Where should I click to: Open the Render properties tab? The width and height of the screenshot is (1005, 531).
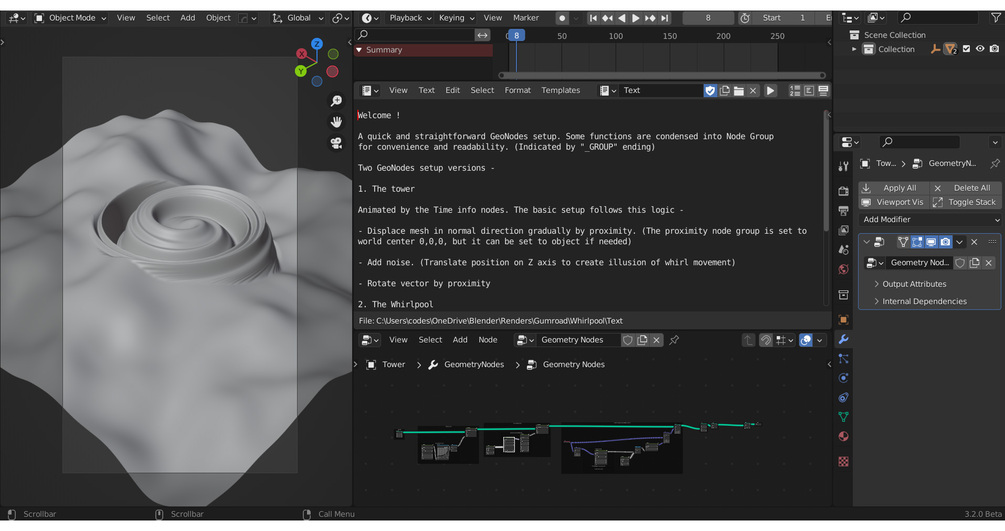843,191
